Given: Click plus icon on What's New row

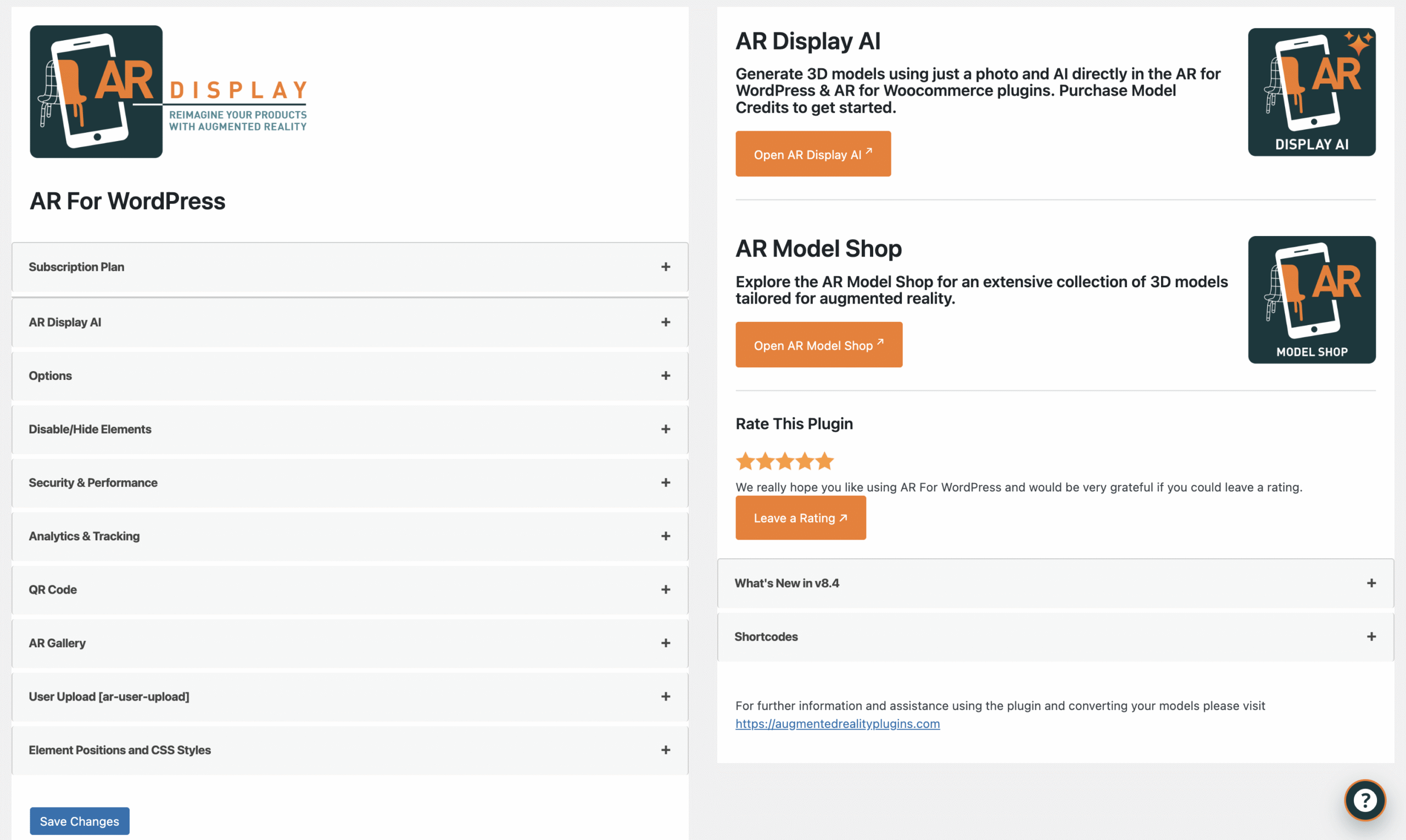Looking at the screenshot, I should 1371,583.
